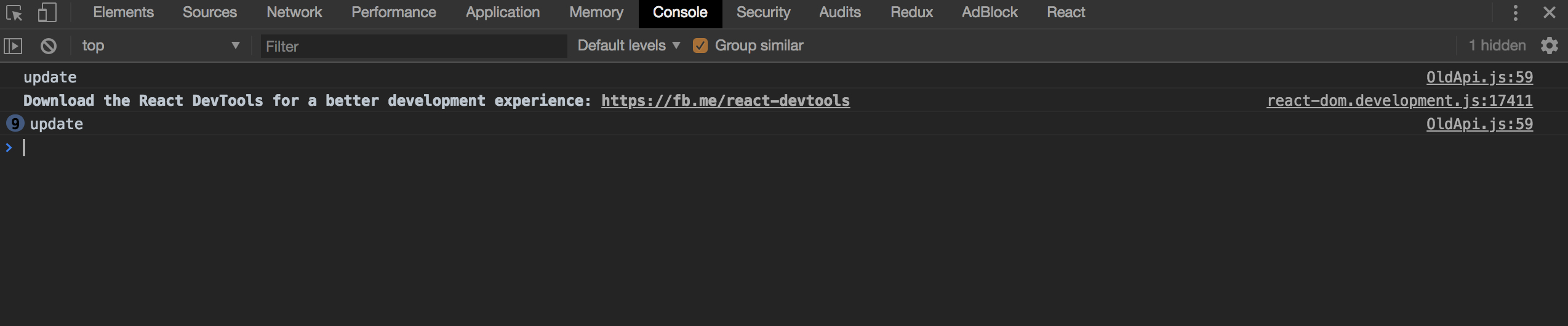The height and width of the screenshot is (326, 1568).
Task: Activate the inspect element picker icon
Action: pos(14,13)
